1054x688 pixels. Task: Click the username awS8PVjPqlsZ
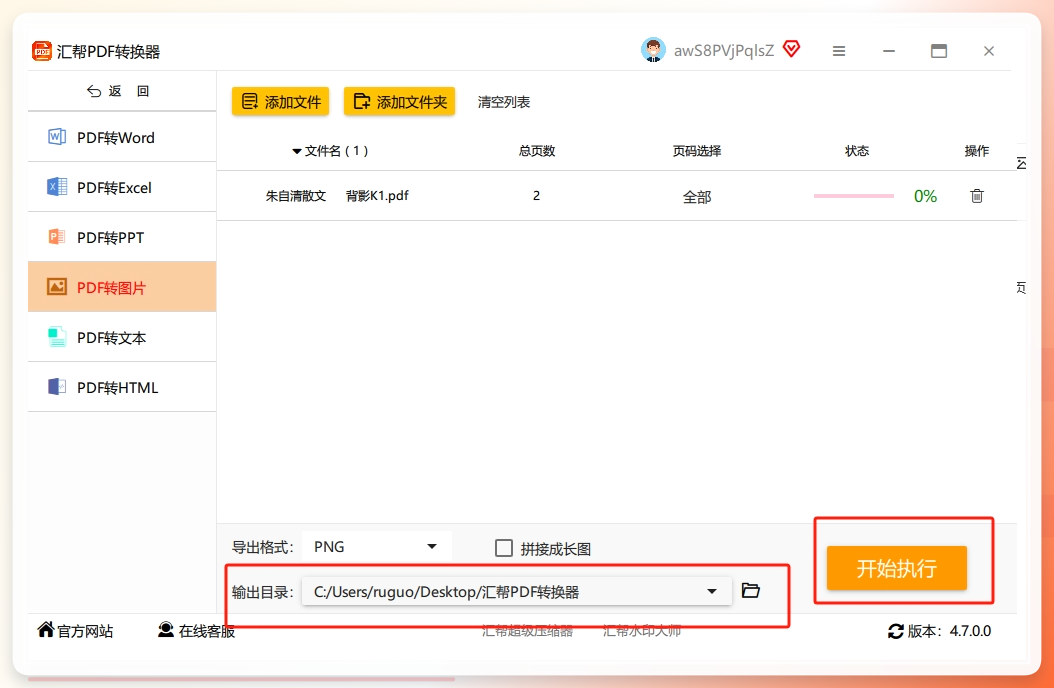coord(724,50)
